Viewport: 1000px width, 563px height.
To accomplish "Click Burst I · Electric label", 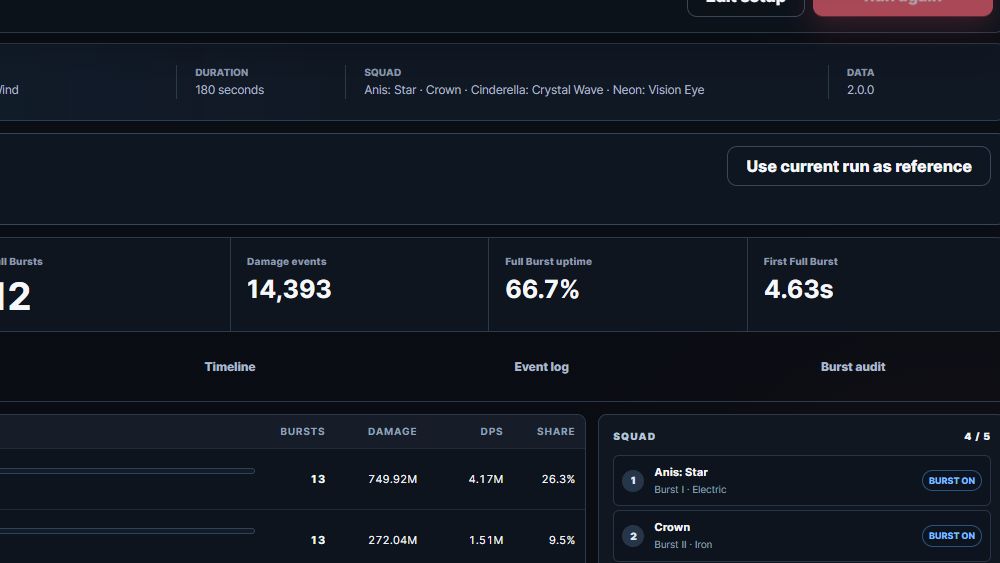I will (690, 490).
